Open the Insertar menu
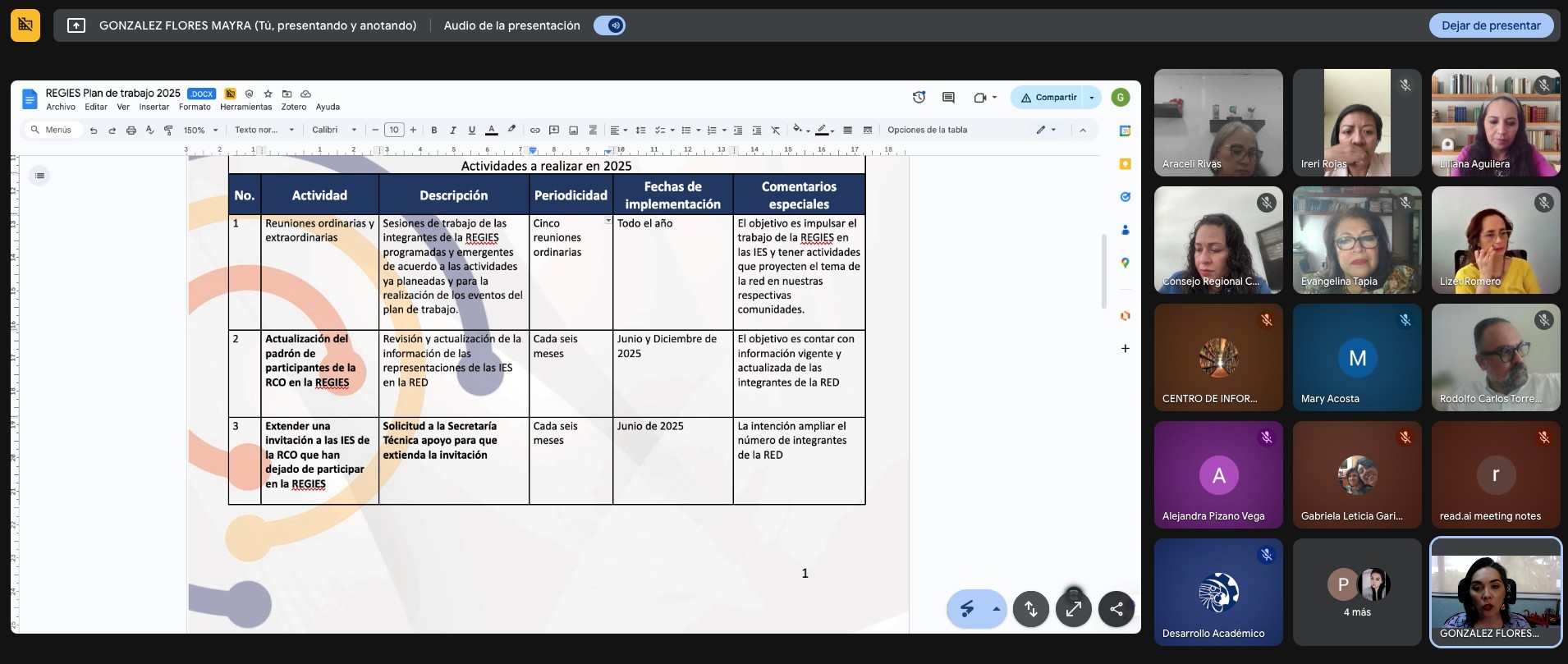 pos(154,107)
